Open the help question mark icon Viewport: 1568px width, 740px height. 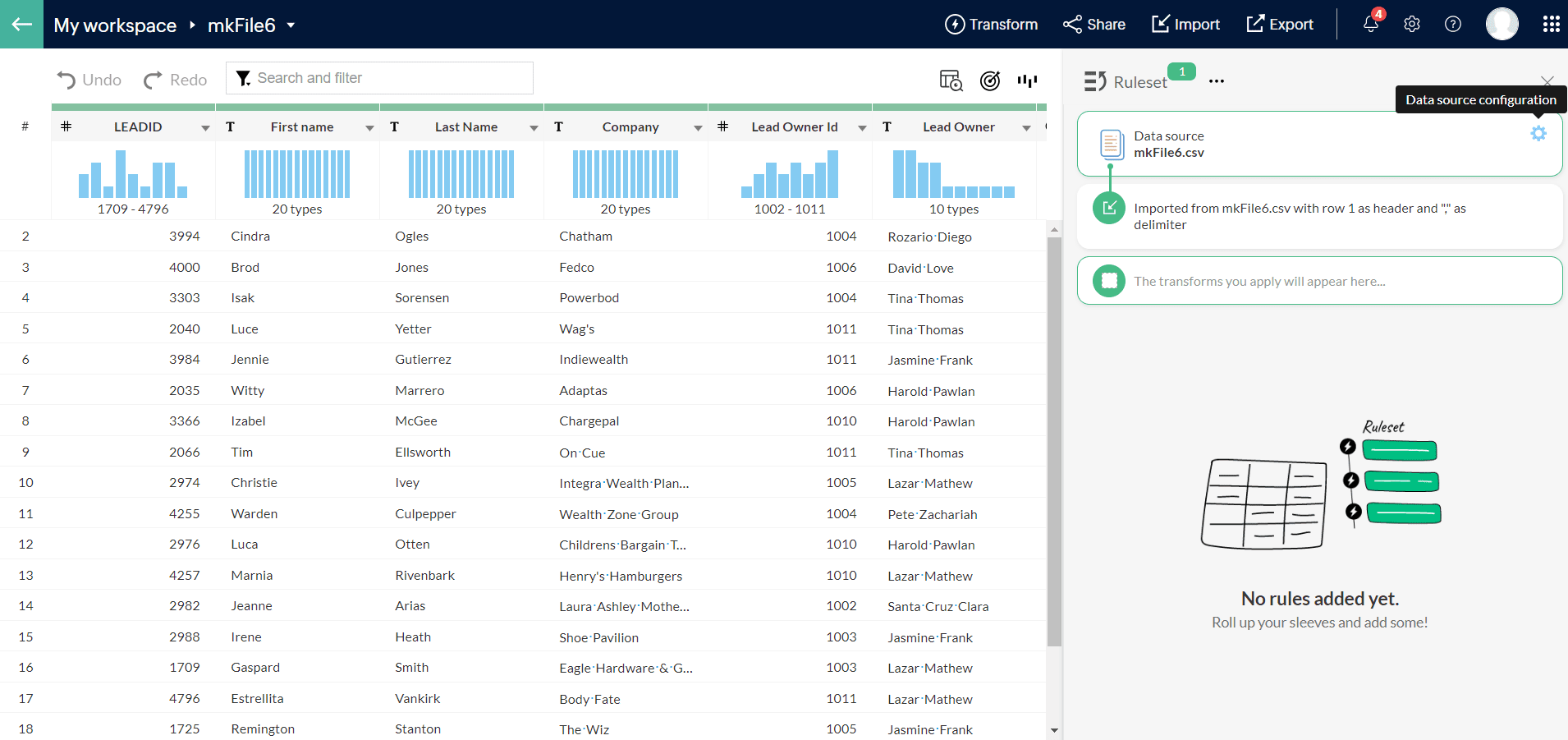pyautogui.click(x=1452, y=25)
